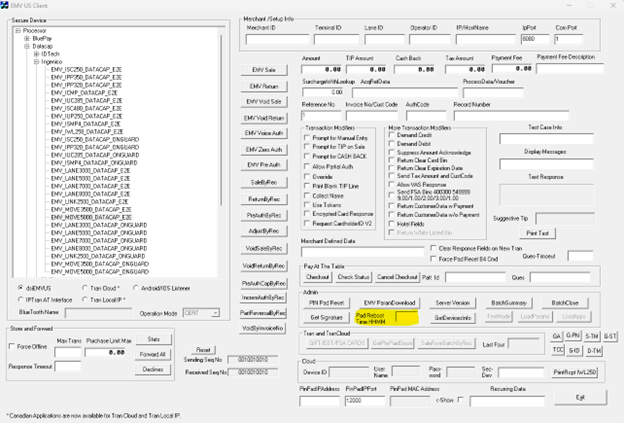Focus the Merchant Defined Data field
The height and width of the screenshot is (423, 624).
click(363, 252)
